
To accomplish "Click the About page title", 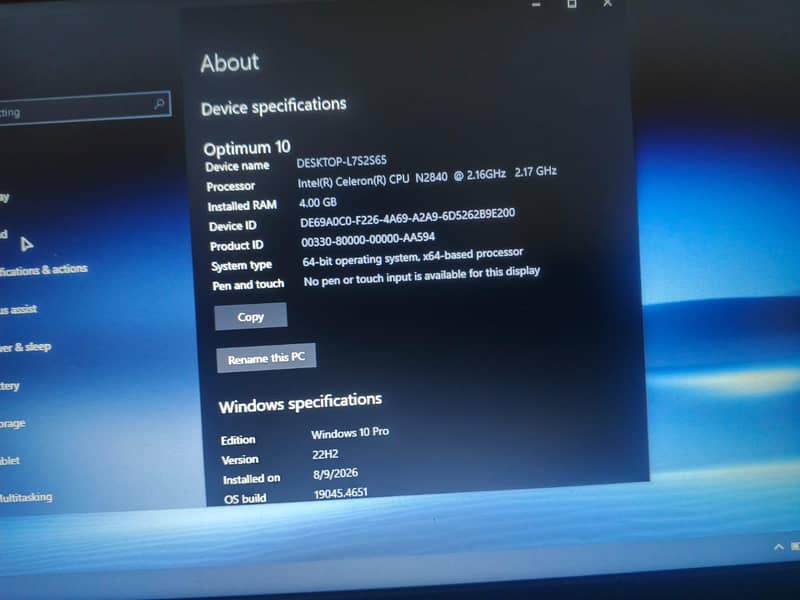I will point(230,63).
